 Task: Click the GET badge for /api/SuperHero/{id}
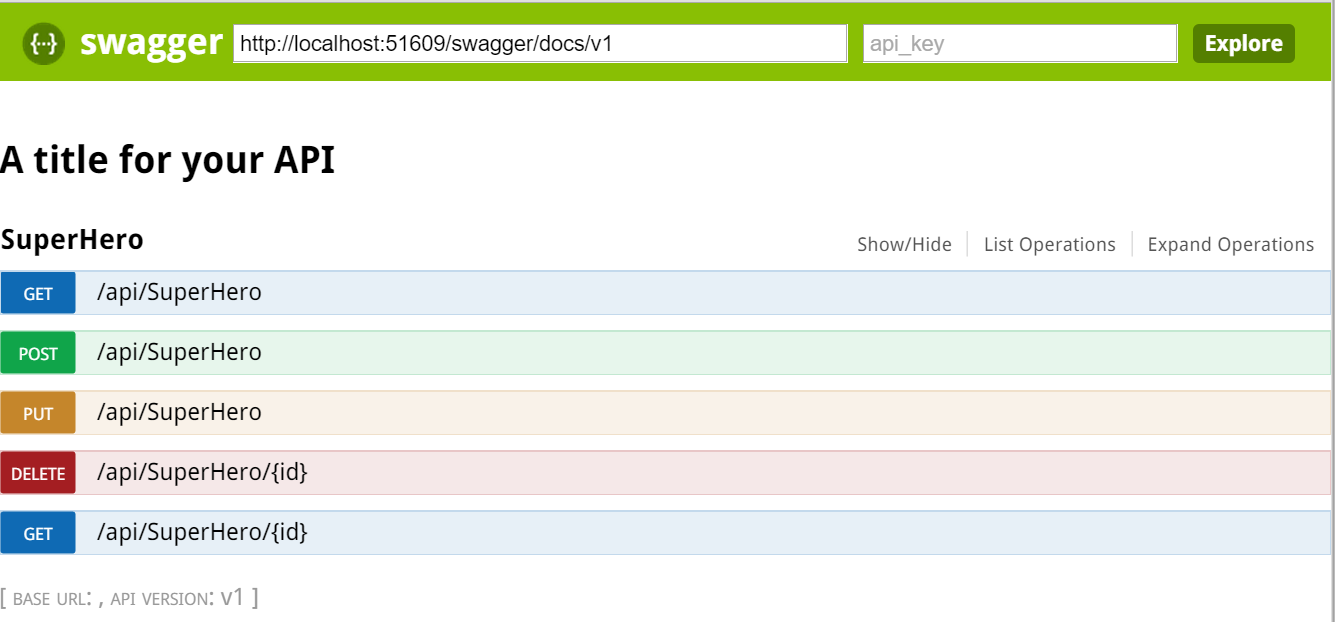[38, 534]
